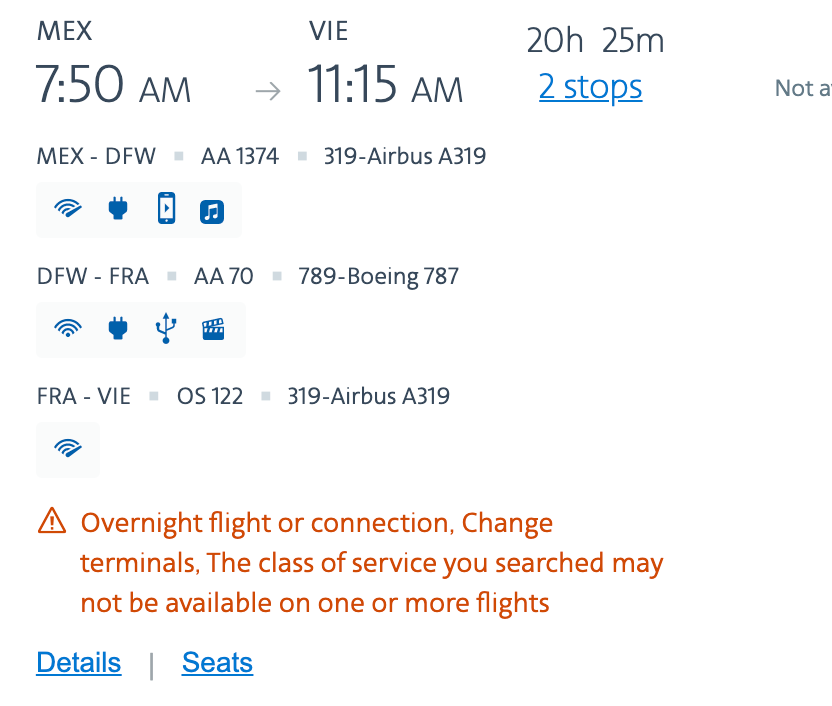Click the overnight flight warning message
The height and width of the screenshot is (706, 832).
pyautogui.click(x=371, y=563)
